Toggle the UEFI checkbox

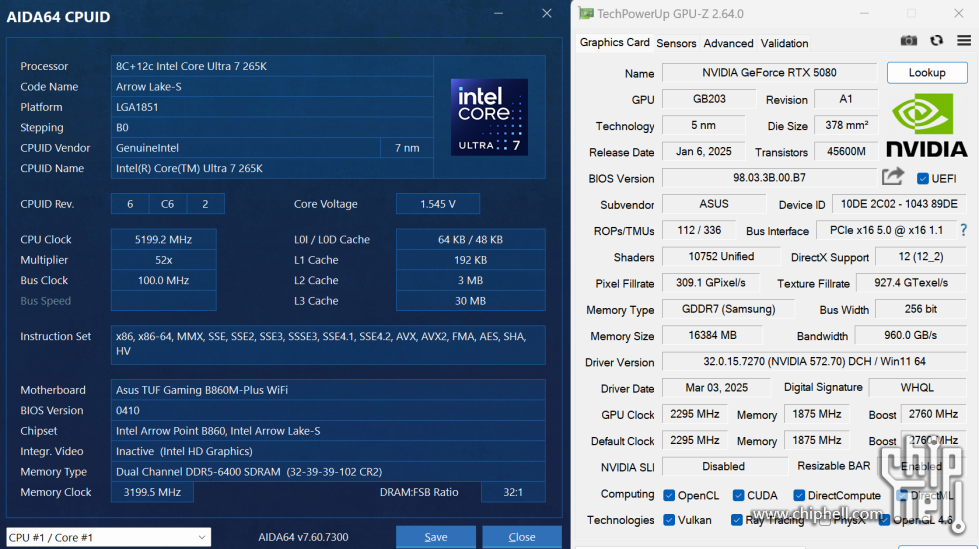923,179
